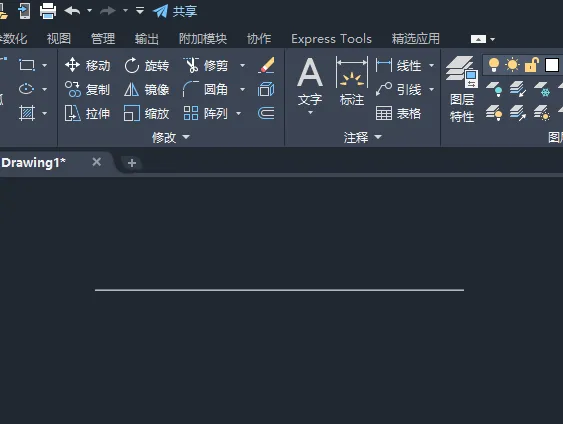Close the Drawing1* file tab
This screenshot has width=563, height=424.
[x=97, y=162]
